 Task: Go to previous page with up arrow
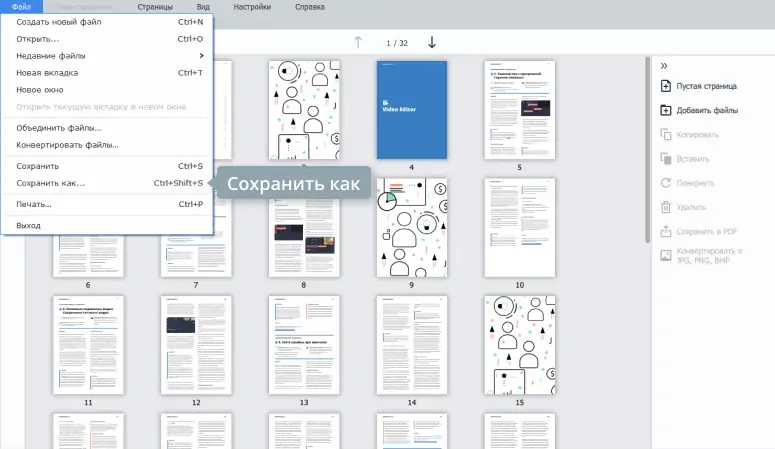point(358,42)
